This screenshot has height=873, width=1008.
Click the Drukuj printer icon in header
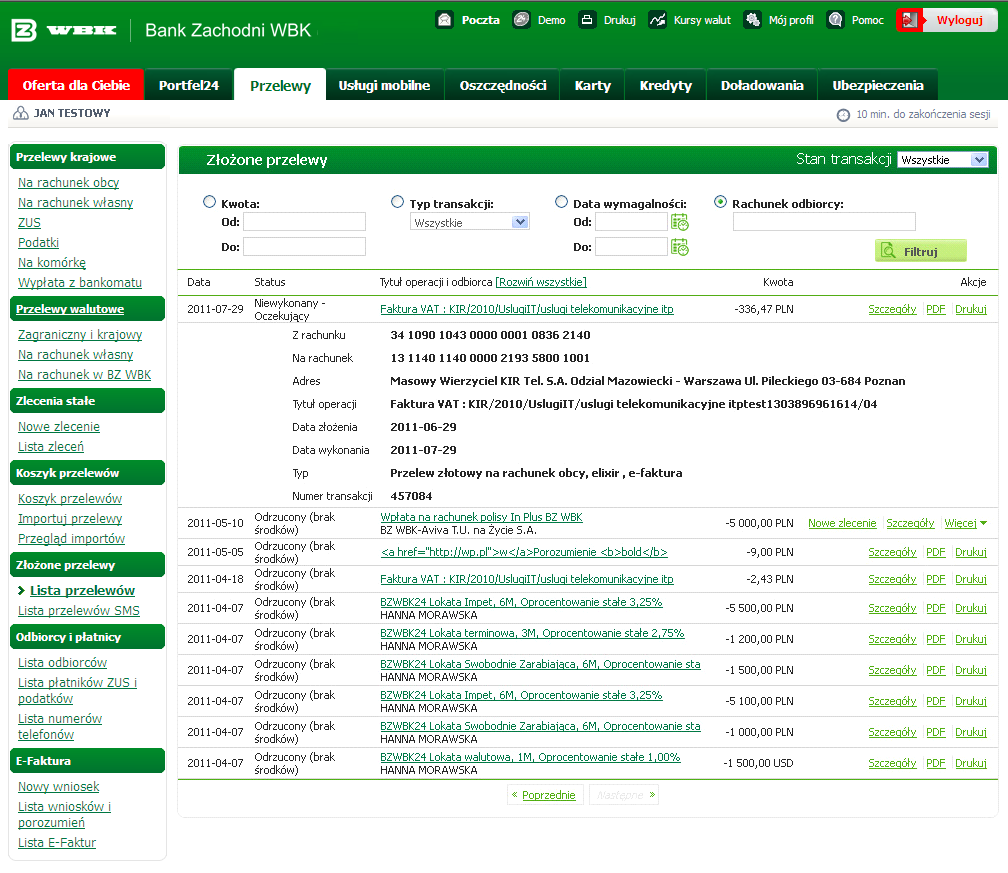pyautogui.click(x=587, y=20)
